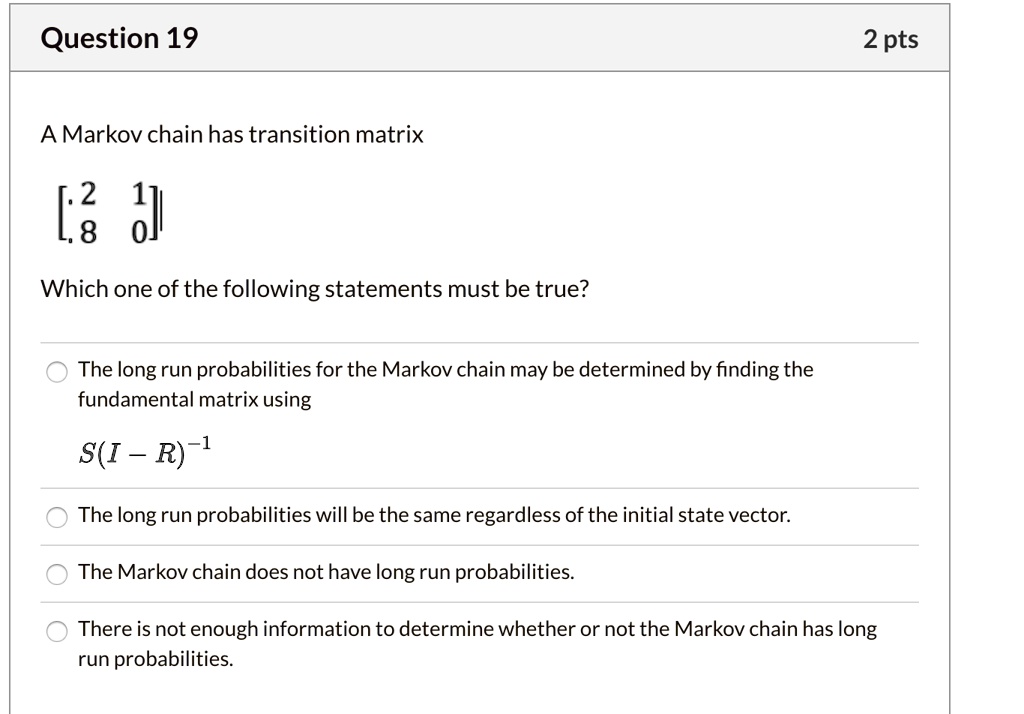Click the third answer's radio circle
Image resolution: width=1024 pixels, height=714 pixels.
tap(58, 573)
